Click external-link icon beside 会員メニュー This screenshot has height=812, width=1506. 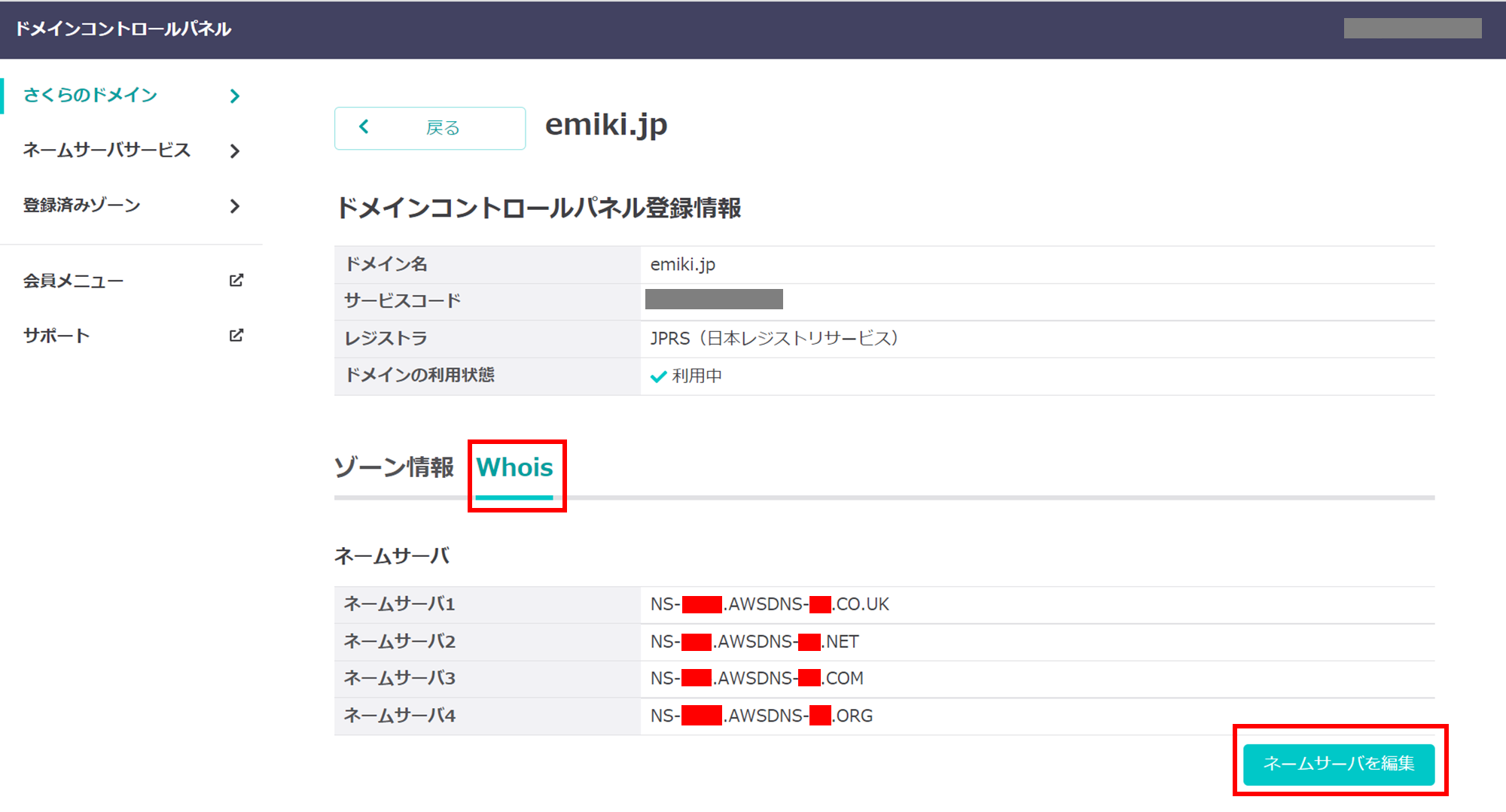click(236, 280)
